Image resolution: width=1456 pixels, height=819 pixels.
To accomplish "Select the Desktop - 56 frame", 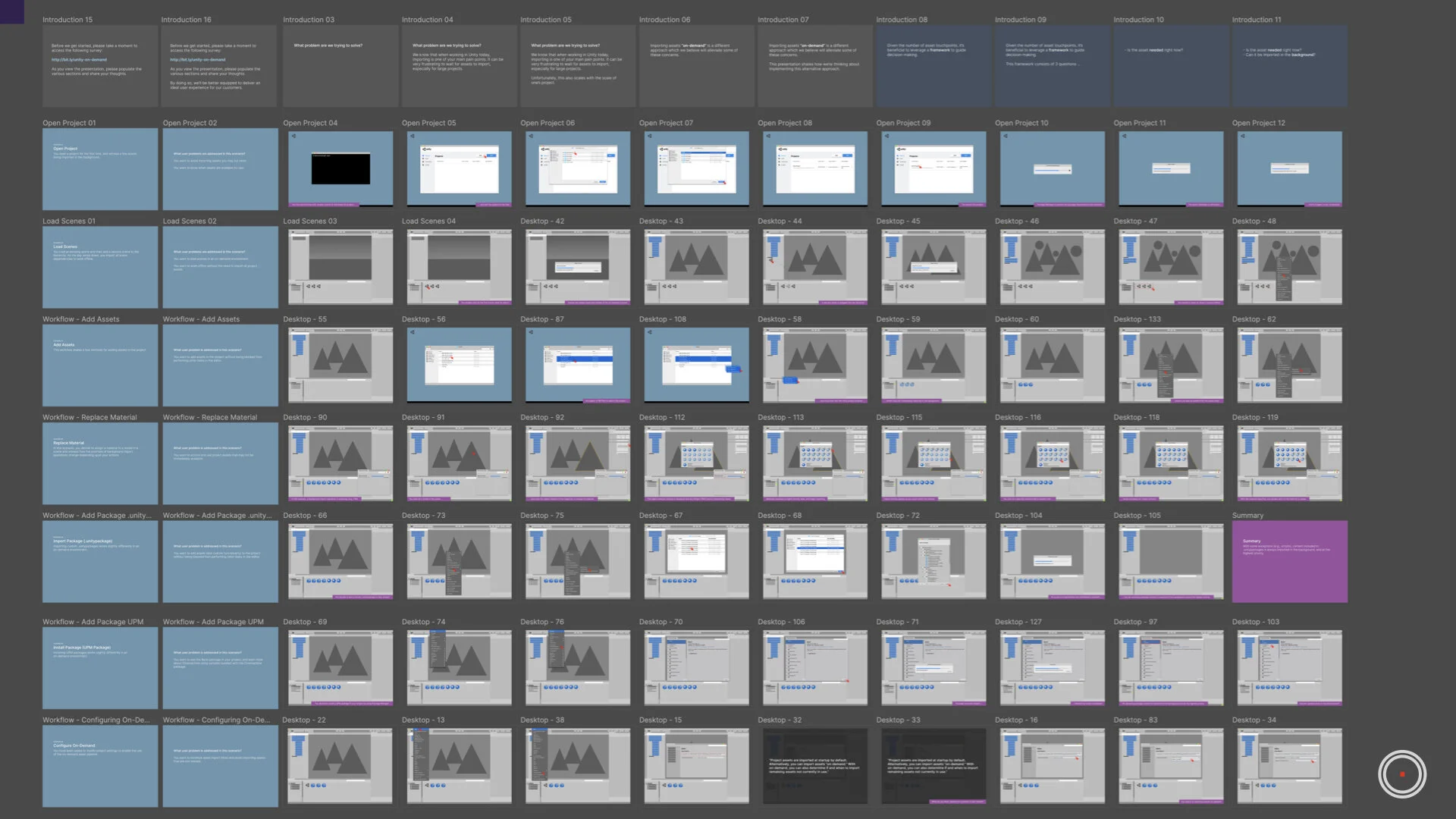I will tap(459, 365).
